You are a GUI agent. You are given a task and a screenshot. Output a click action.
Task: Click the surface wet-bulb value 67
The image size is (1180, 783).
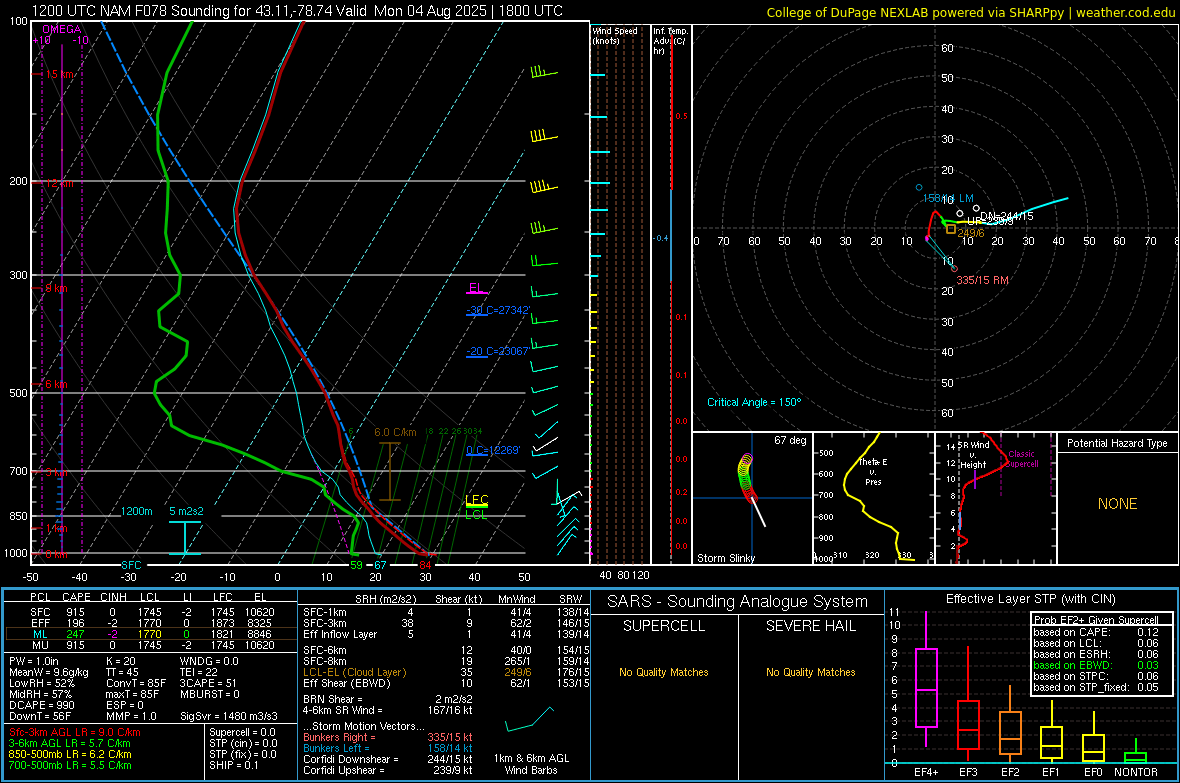(380, 565)
